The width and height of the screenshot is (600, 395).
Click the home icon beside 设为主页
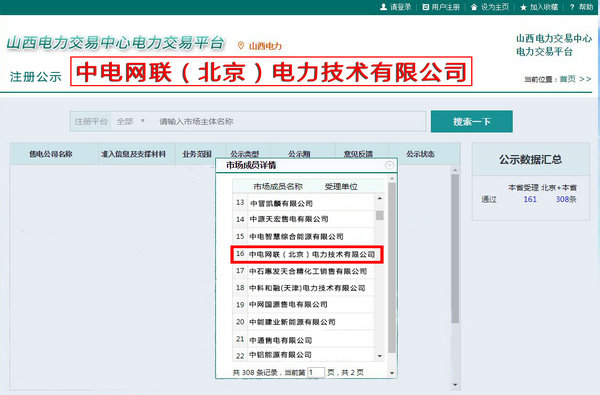(474, 7)
